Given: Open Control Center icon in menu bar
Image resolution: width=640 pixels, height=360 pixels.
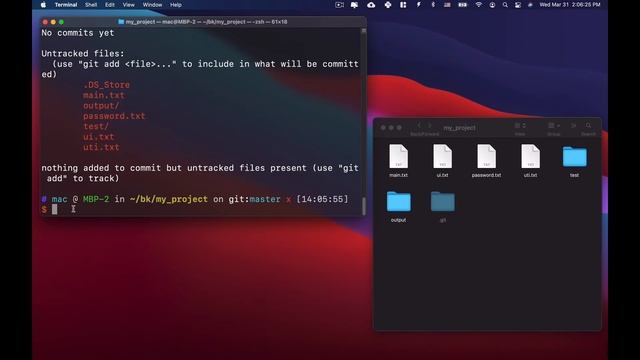Looking at the screenshot, I should pyautogui.click(x=518, y=5).
